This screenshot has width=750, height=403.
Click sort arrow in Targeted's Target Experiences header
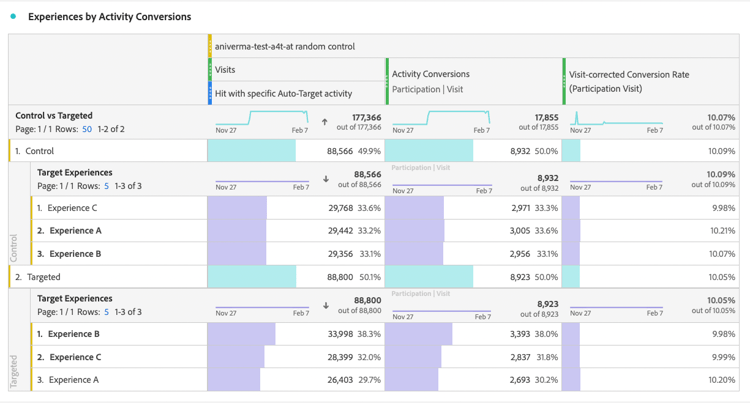(326, 306)
